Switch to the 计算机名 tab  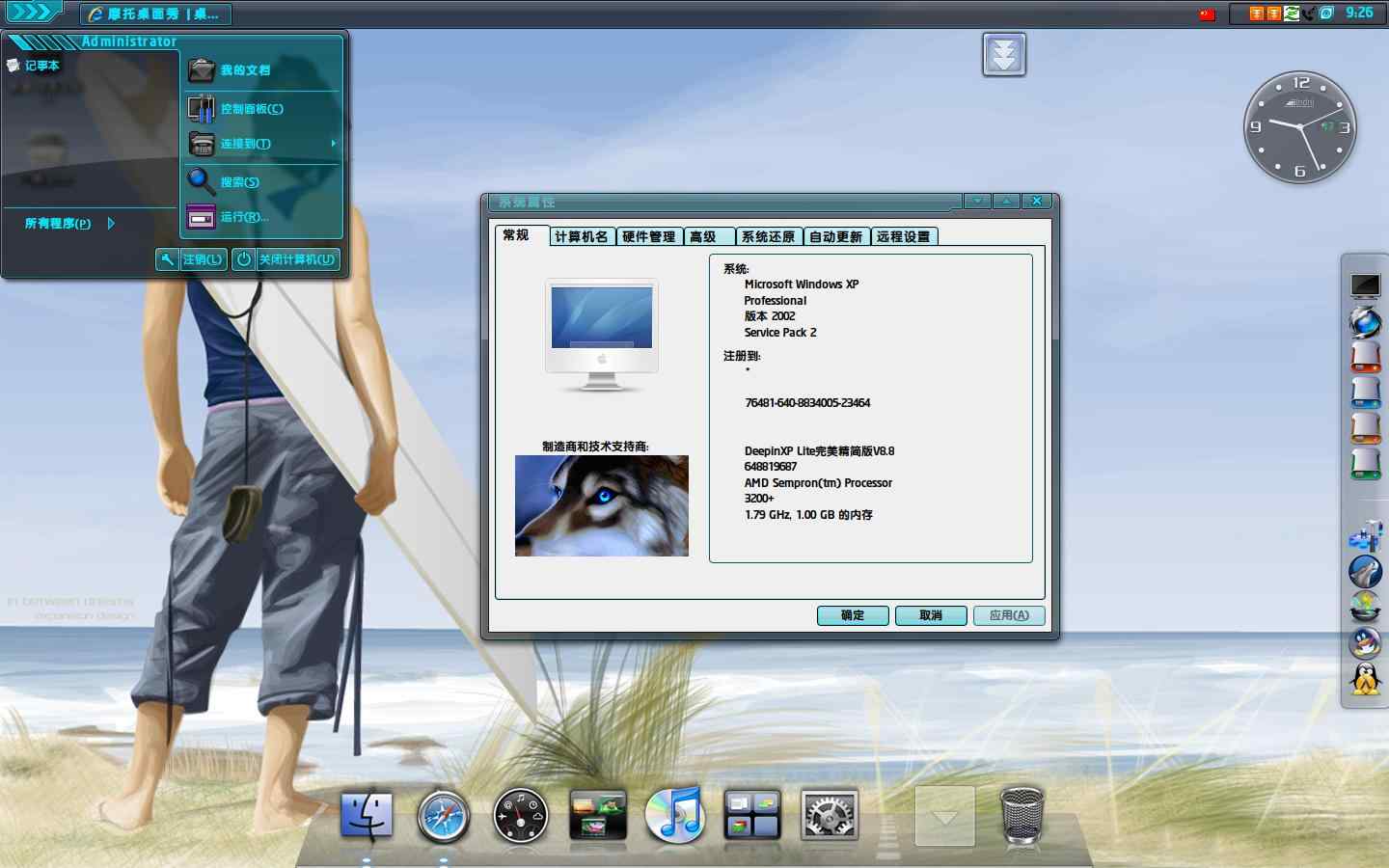tap(582, 236)
